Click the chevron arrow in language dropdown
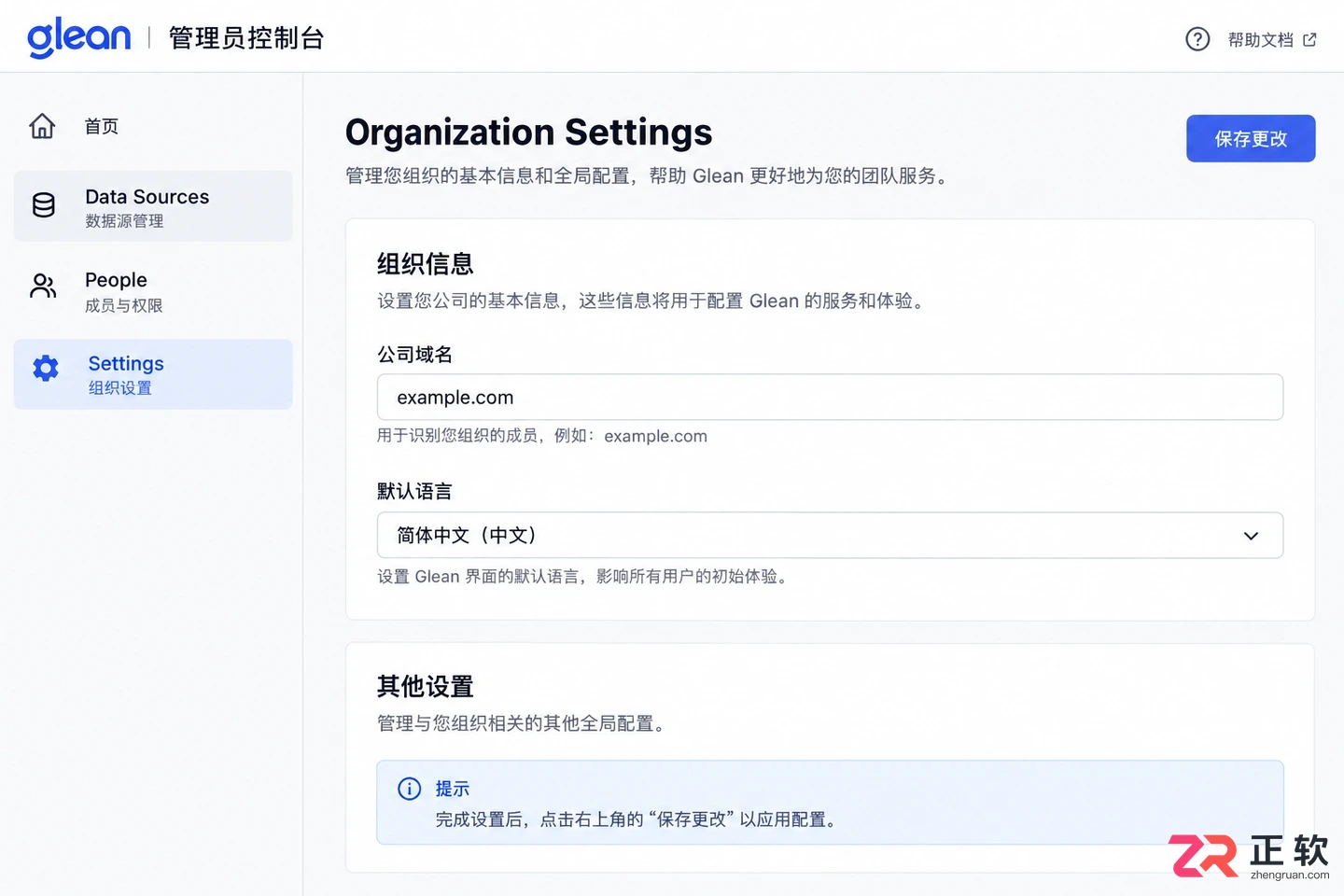 [x=1251, y=536]
